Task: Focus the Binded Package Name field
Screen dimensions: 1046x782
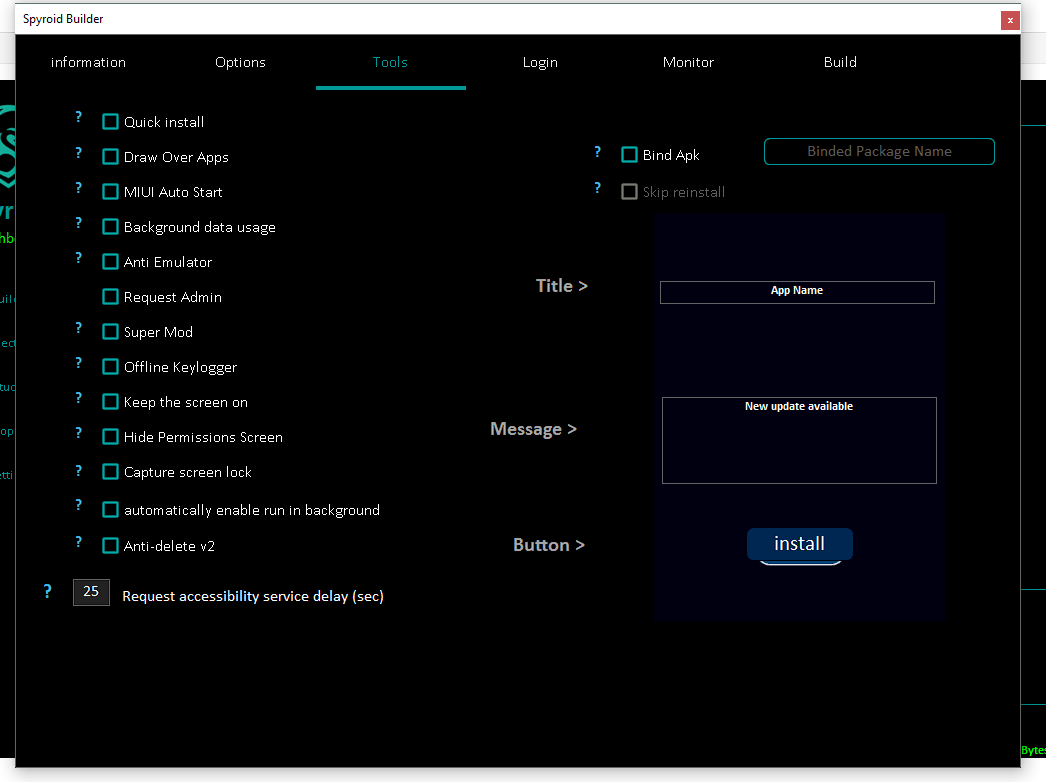Action: click(x=879, y=151)
